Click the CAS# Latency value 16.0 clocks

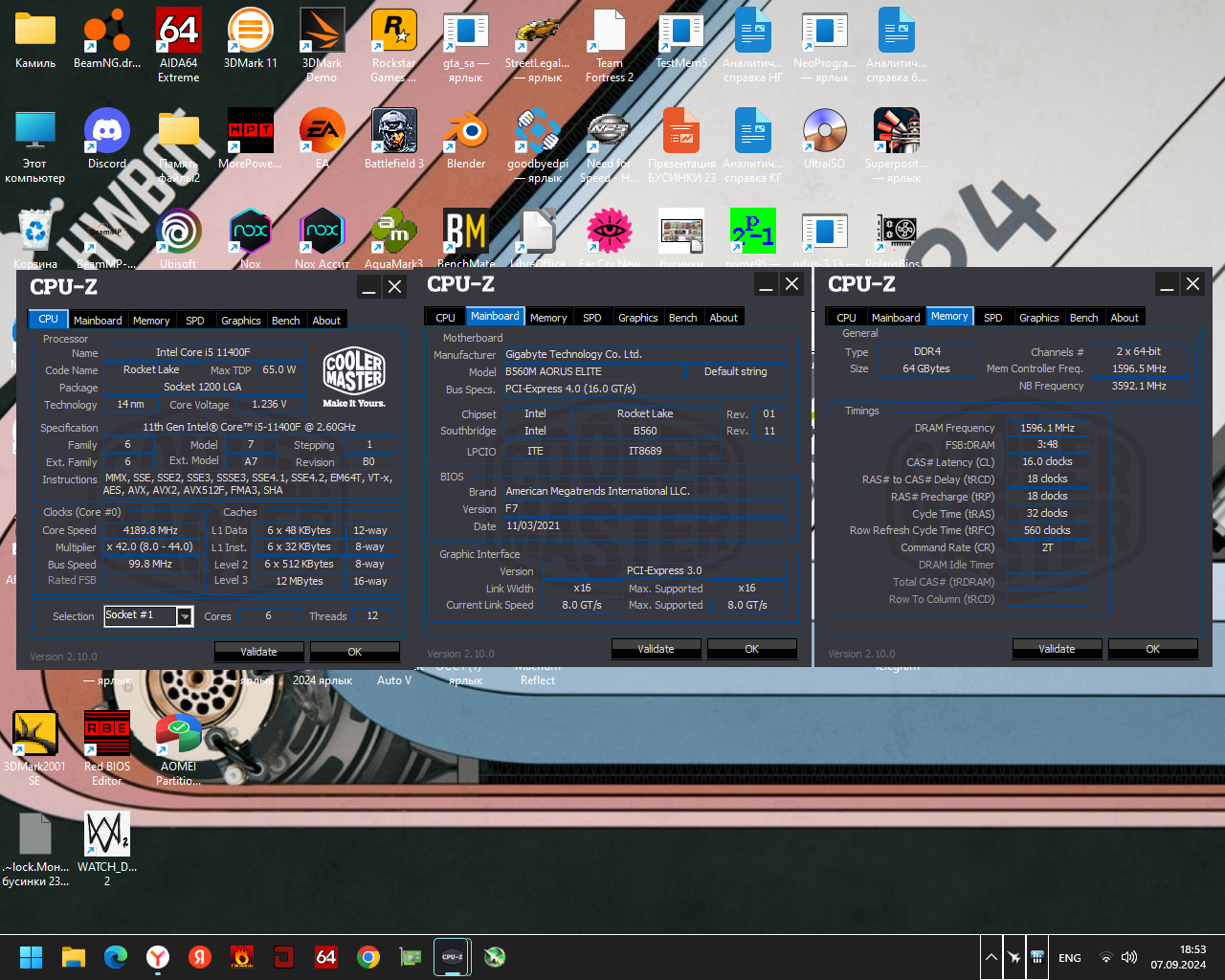(1047, 461)
